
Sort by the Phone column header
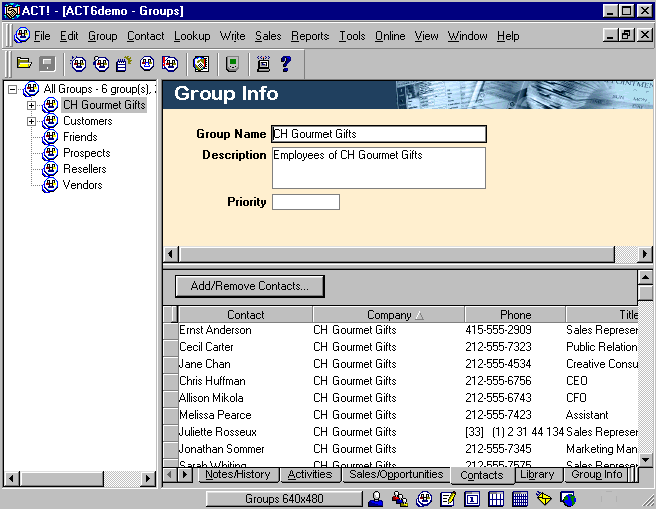pos(515,315)
